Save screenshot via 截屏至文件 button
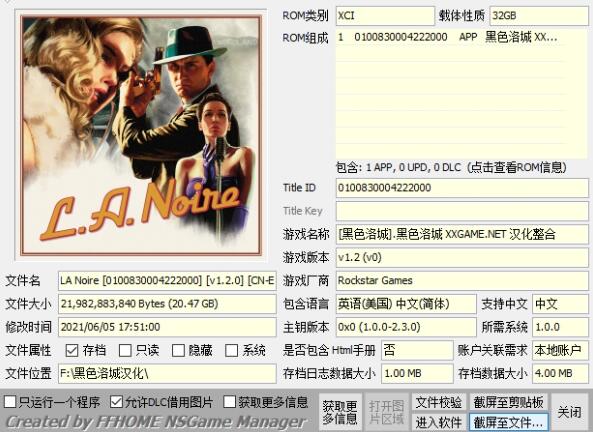The image size is (593, 432). [508, 422]
